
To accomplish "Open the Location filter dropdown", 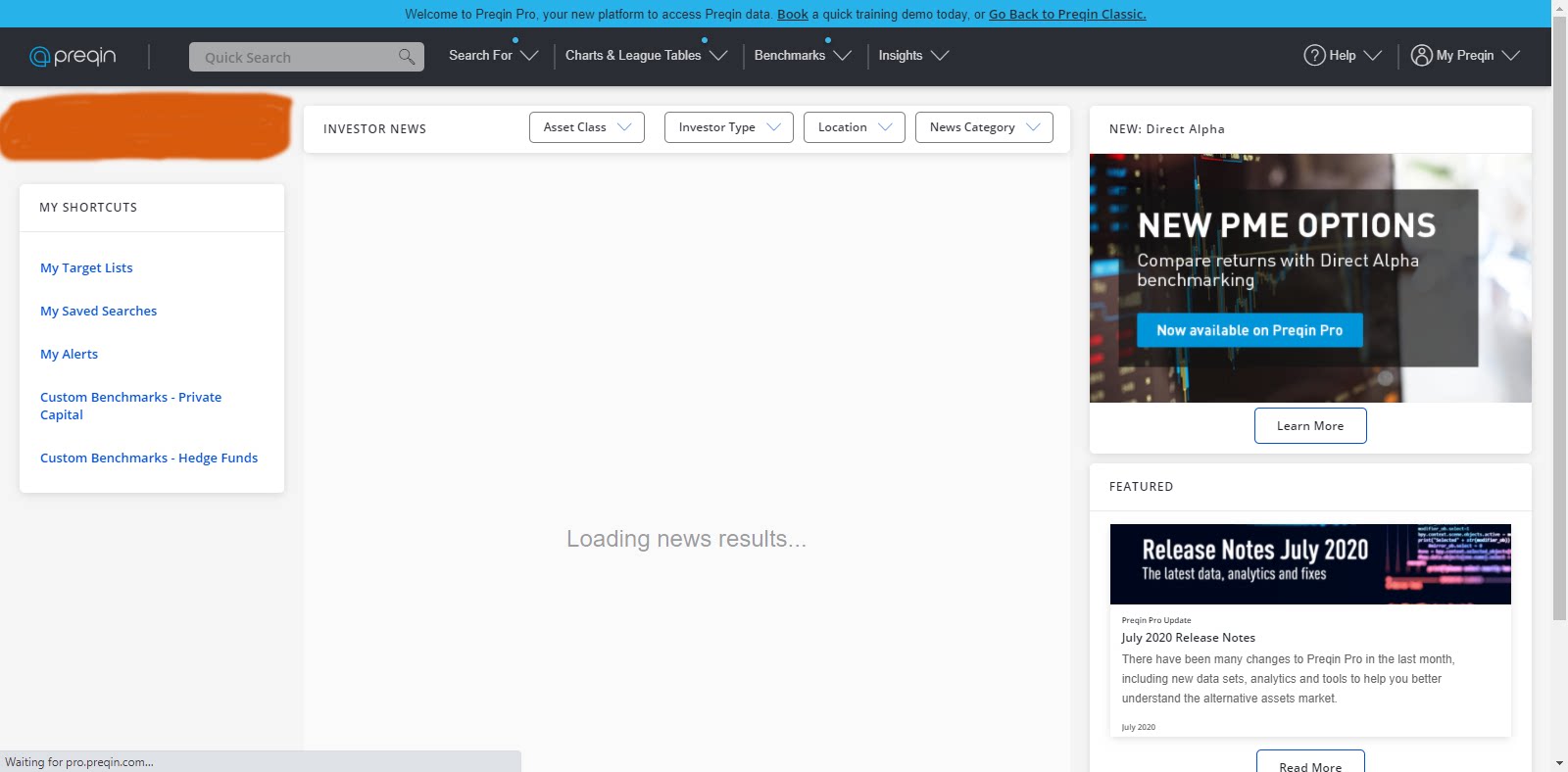I will [x=855, y=127].
